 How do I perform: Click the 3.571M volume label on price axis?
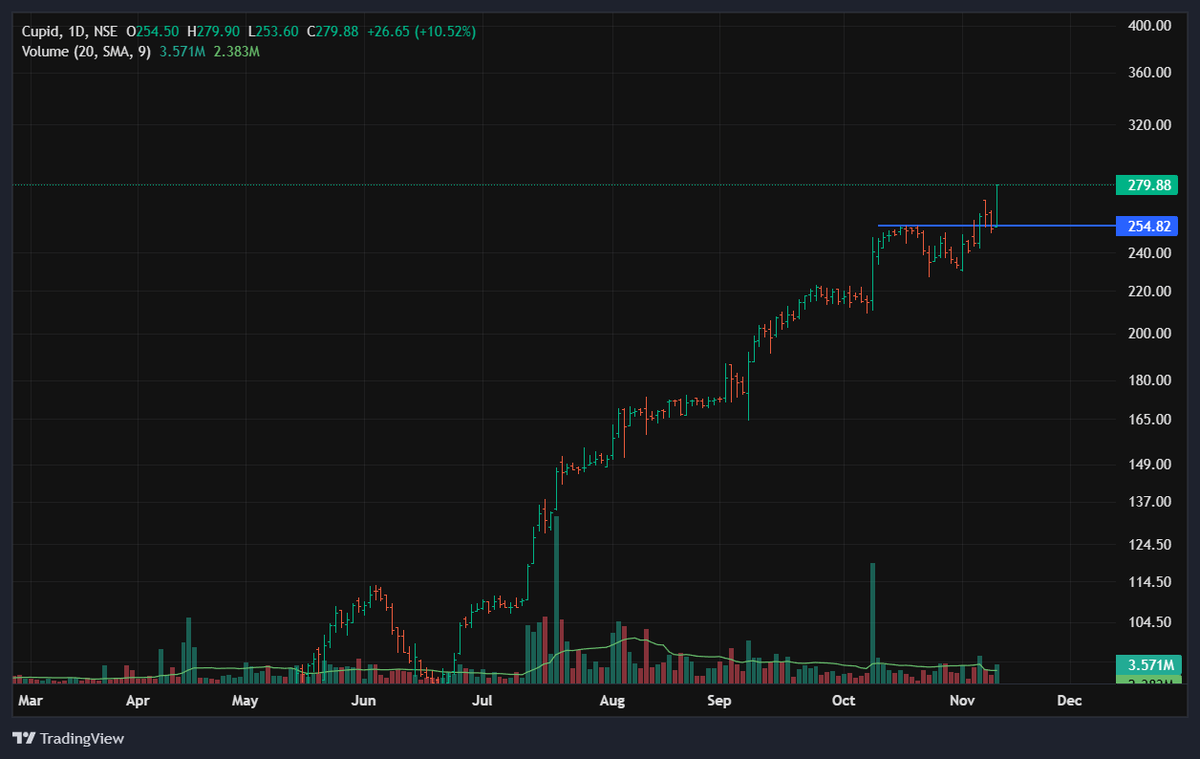(1147, 665)
